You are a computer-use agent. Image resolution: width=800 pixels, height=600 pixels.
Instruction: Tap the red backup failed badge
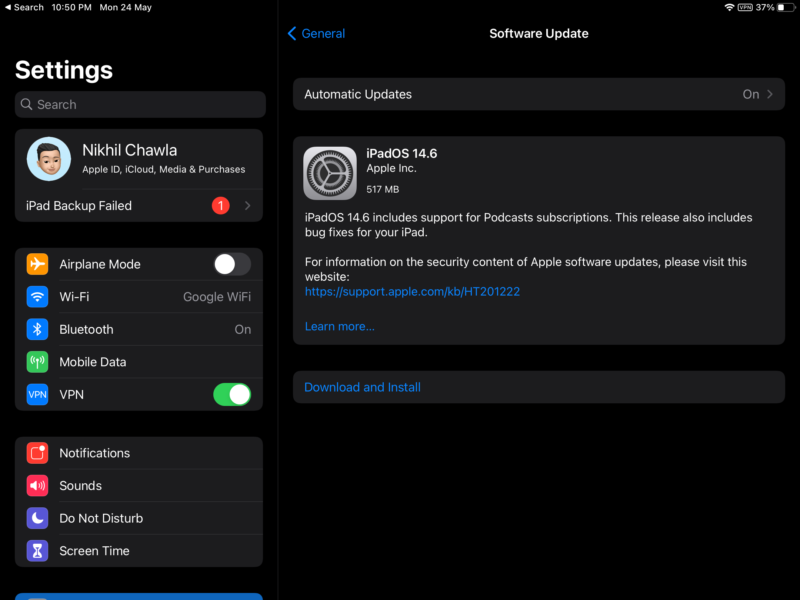[220, 206]
